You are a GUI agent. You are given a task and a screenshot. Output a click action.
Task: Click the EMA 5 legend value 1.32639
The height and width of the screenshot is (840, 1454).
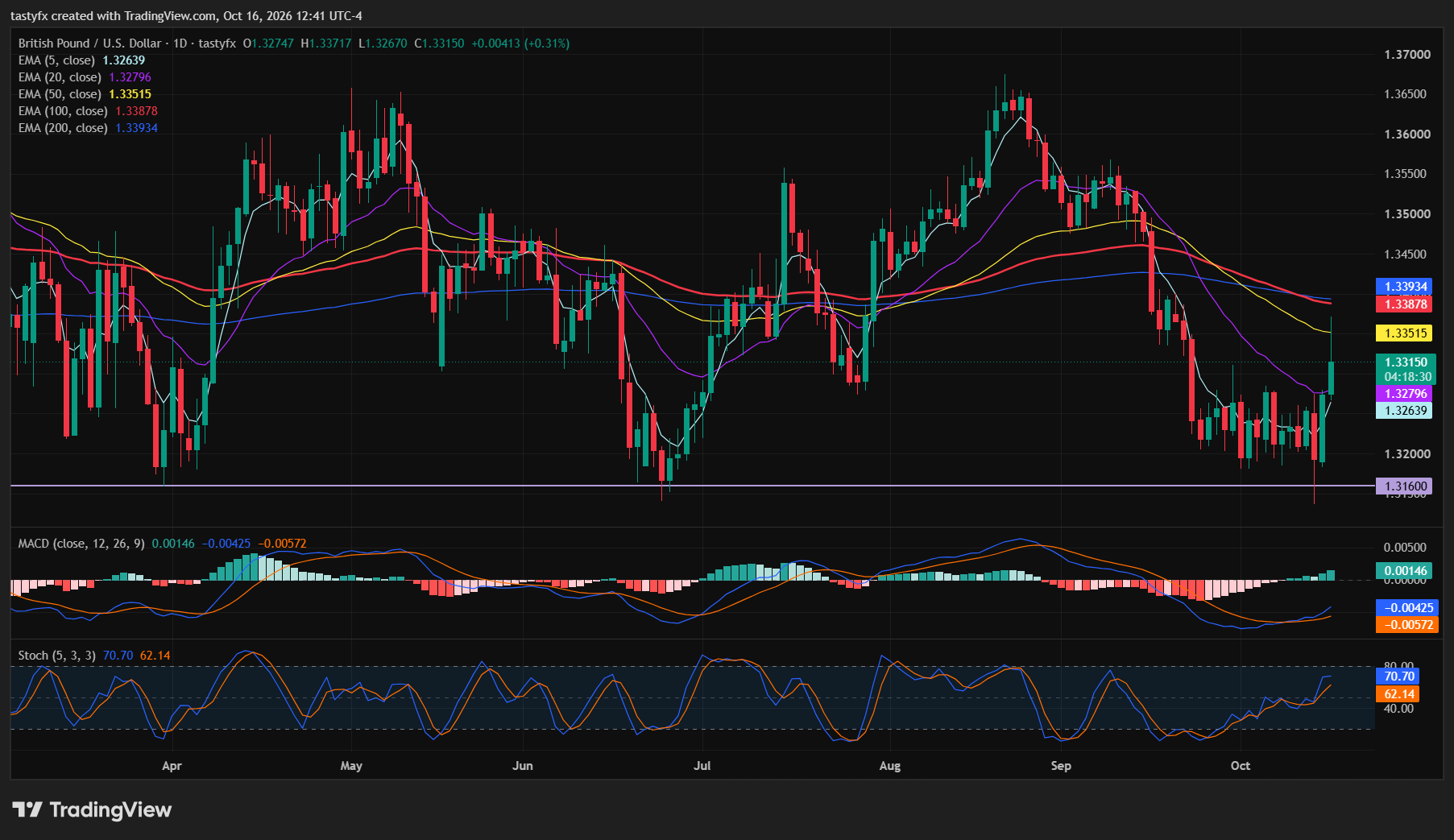[124, 60]
